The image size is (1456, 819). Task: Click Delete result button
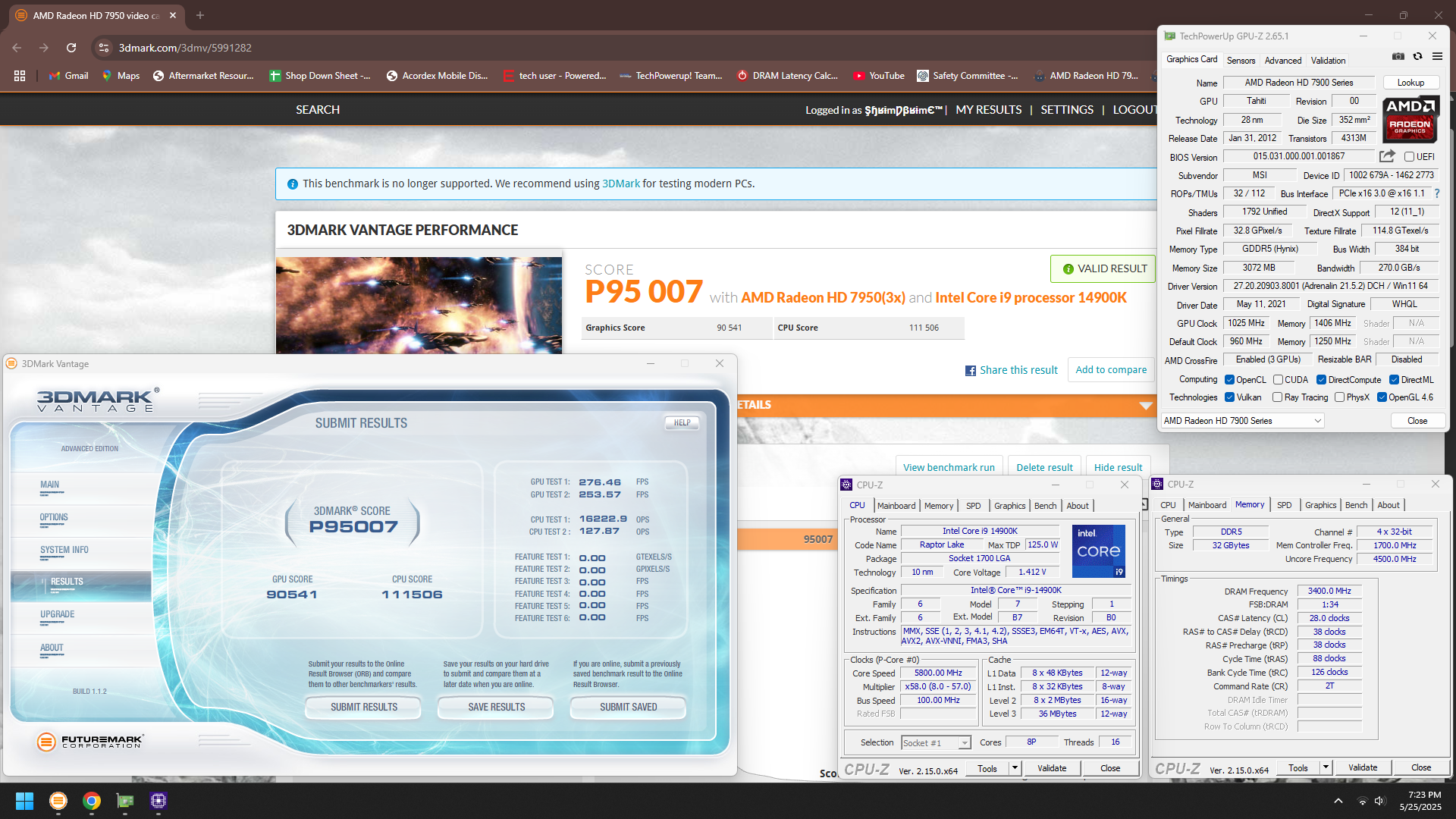tap(1044, 467)
